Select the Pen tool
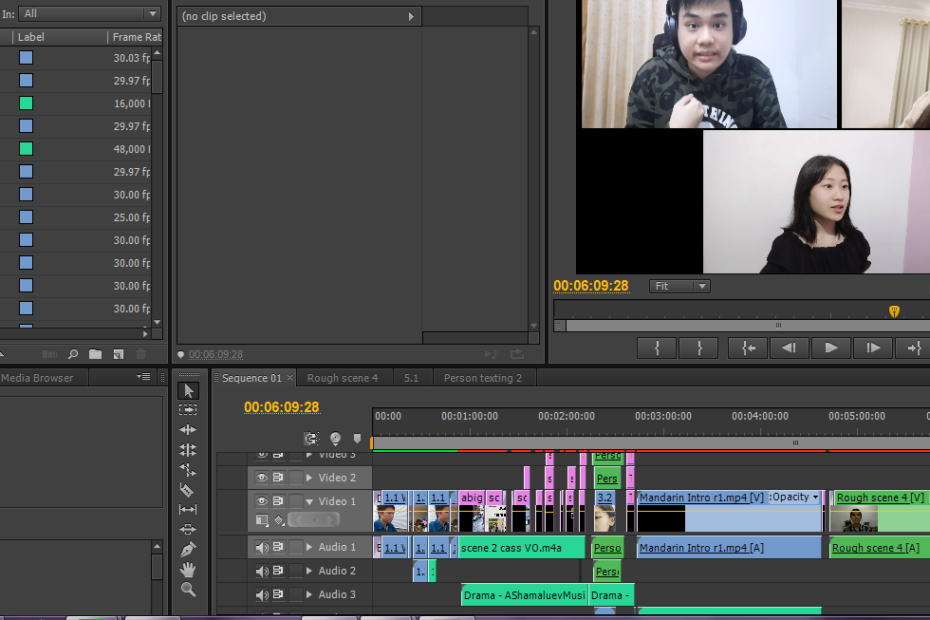The width and height of the screenshot is (930, 620). point(188,550)
